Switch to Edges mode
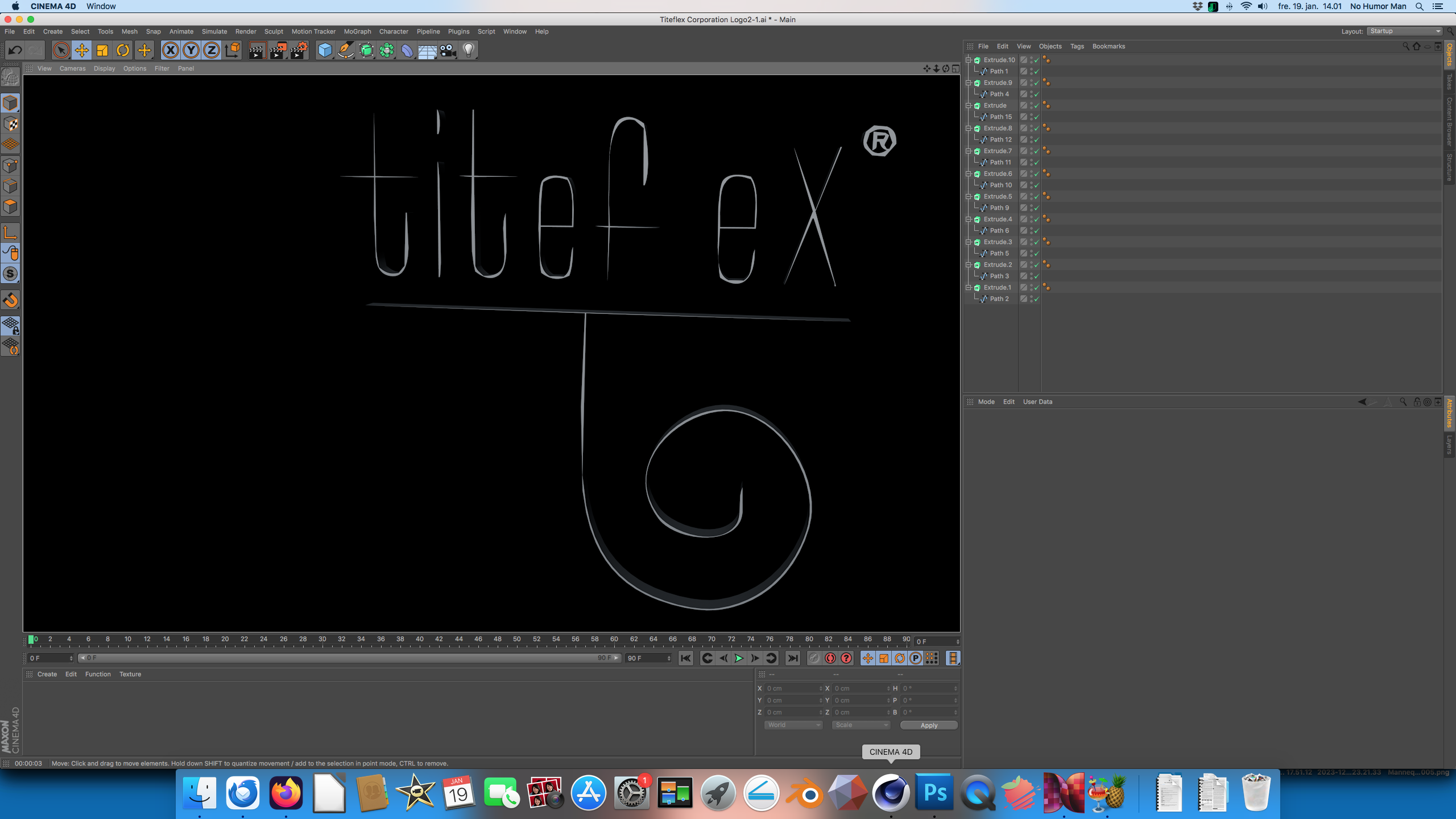This screenshot has width=1456, height=819. click(10, 185)
